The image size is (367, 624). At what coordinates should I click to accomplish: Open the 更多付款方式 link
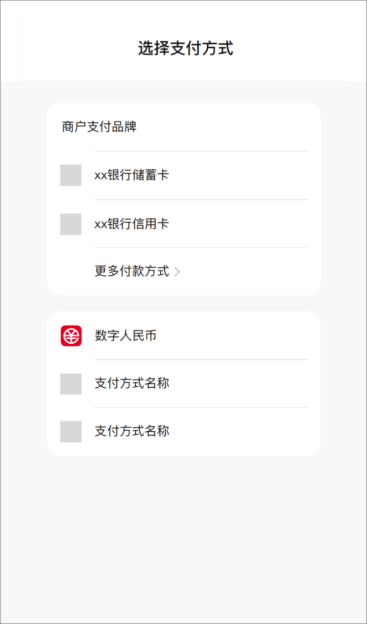132,271
